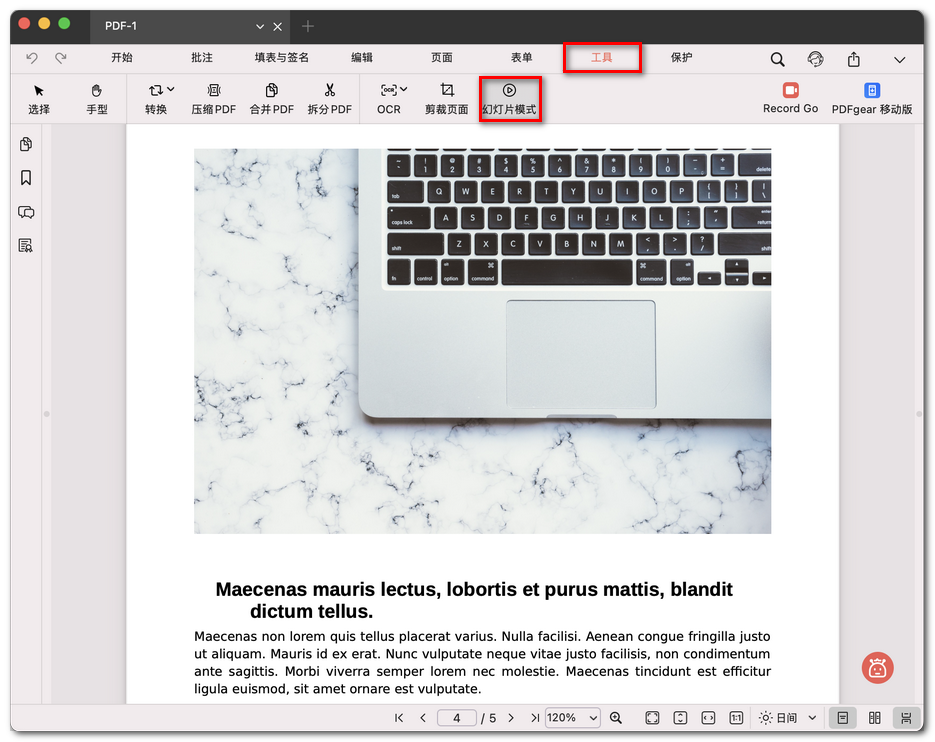Click the 压缩PDF compress tool
This screenshot has height=742, width=935.
coord(213,98)
